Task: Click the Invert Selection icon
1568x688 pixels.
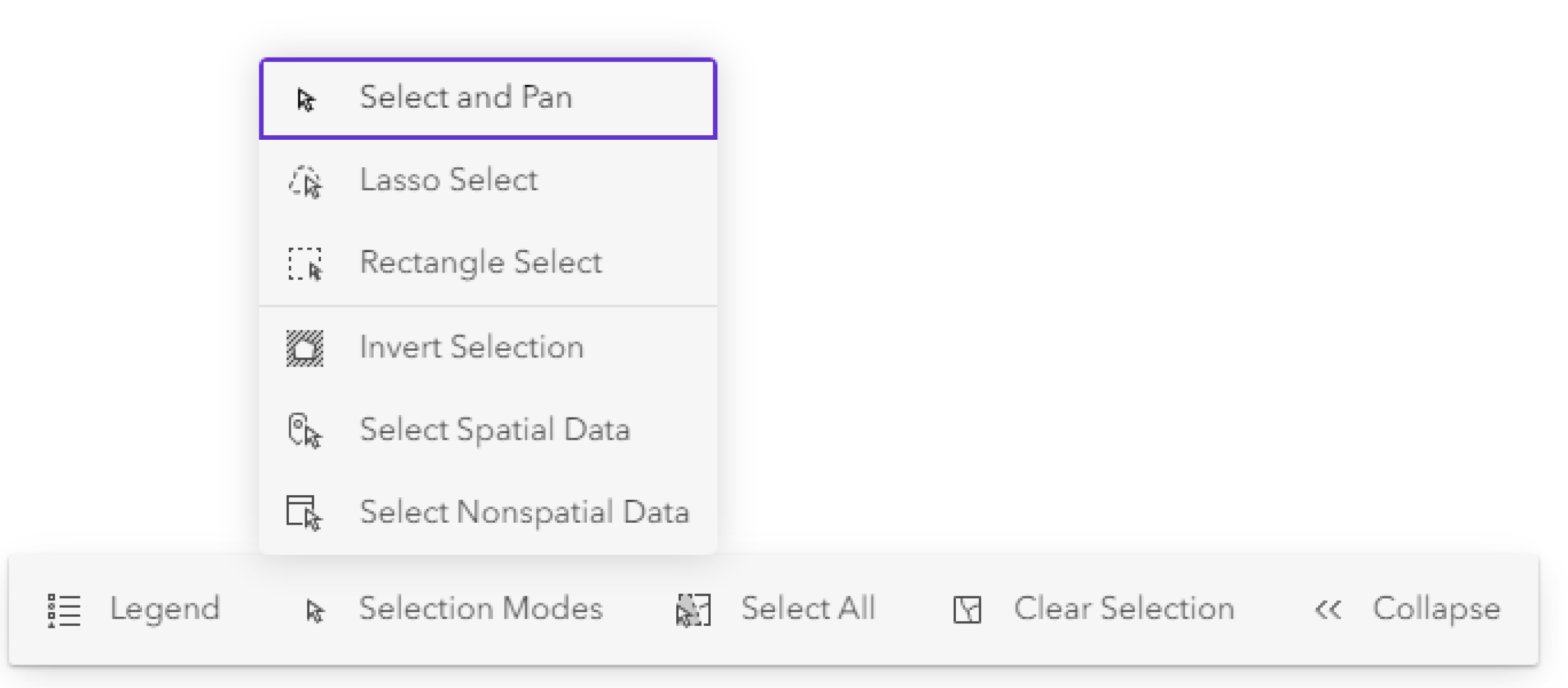Action: (304, 348)
